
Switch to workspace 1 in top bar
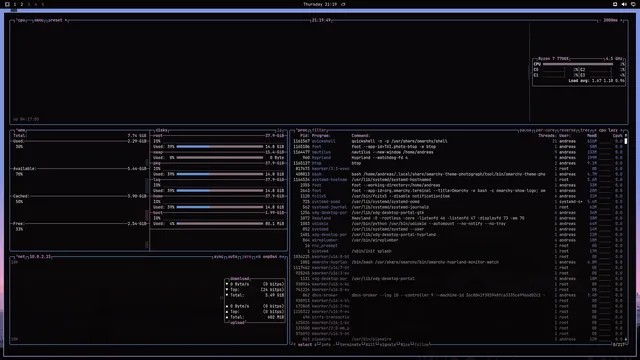pos(15,4)
